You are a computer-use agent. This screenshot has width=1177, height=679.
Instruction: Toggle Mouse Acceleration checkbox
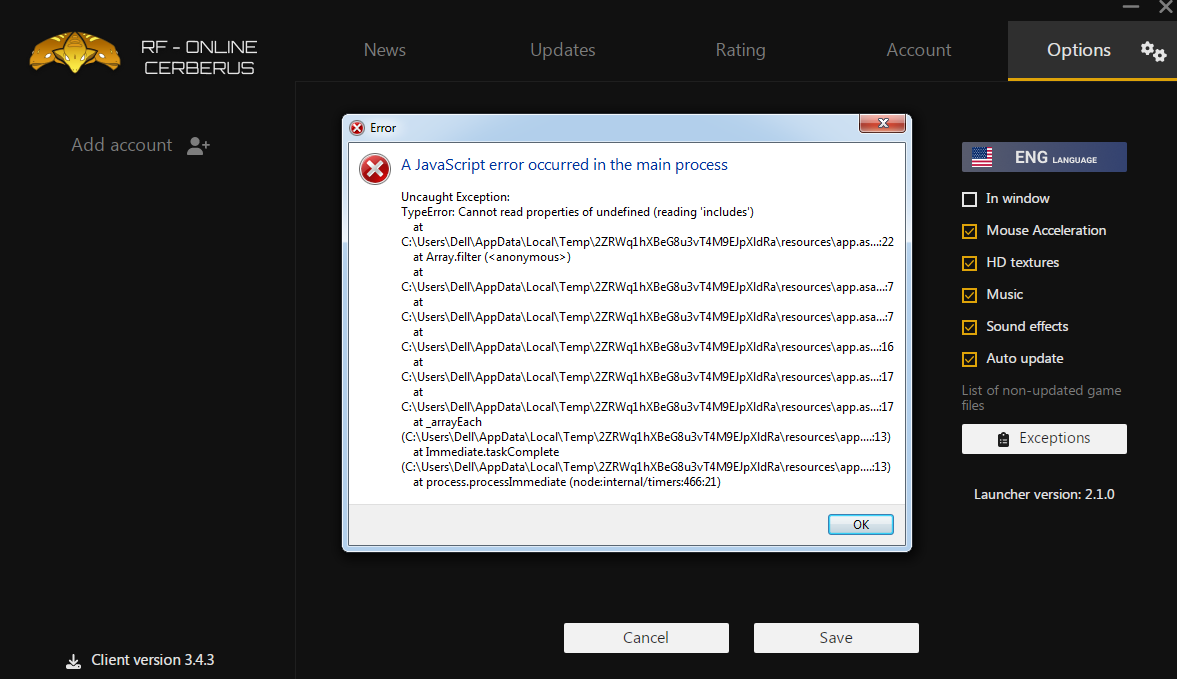pos(969,231)
